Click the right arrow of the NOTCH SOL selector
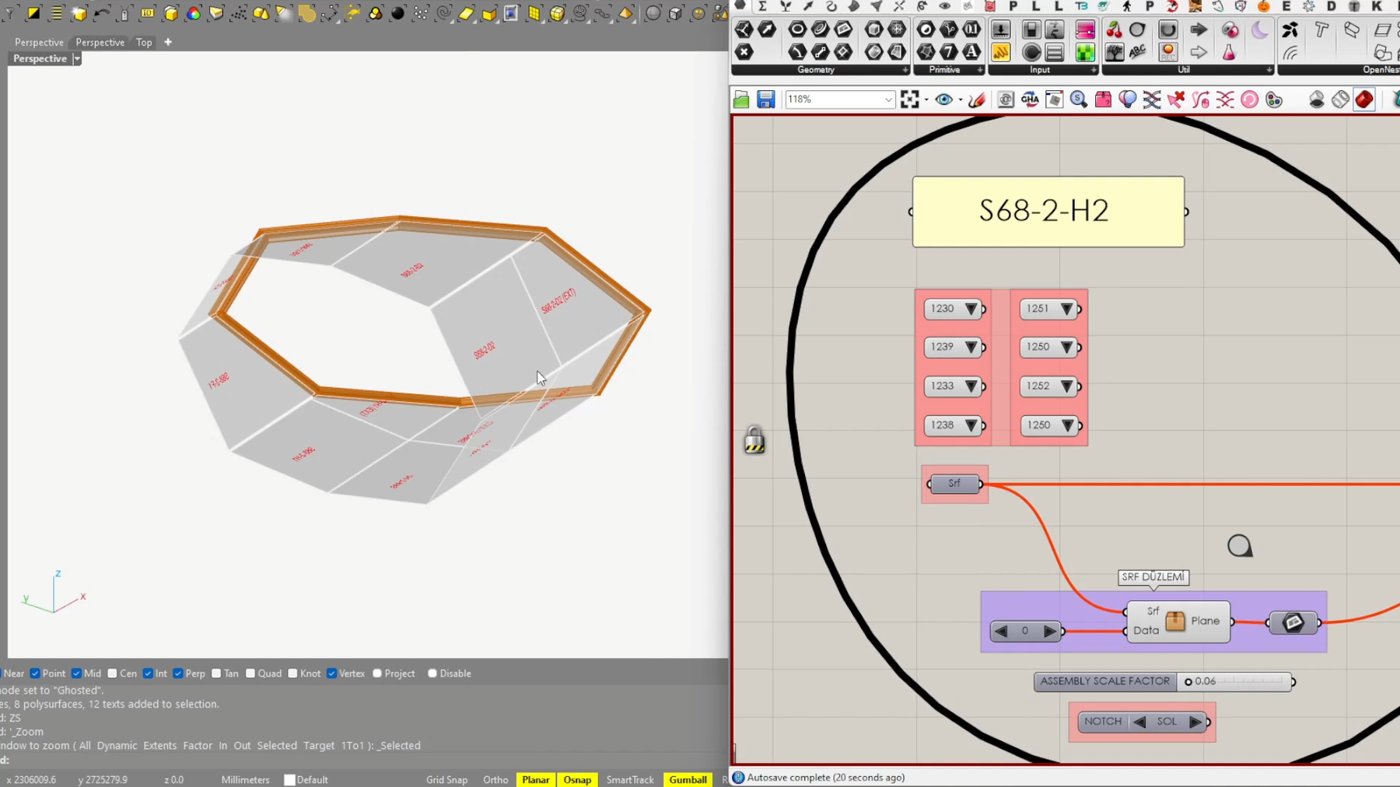The image size is (1400, 787). point(1195,722)
